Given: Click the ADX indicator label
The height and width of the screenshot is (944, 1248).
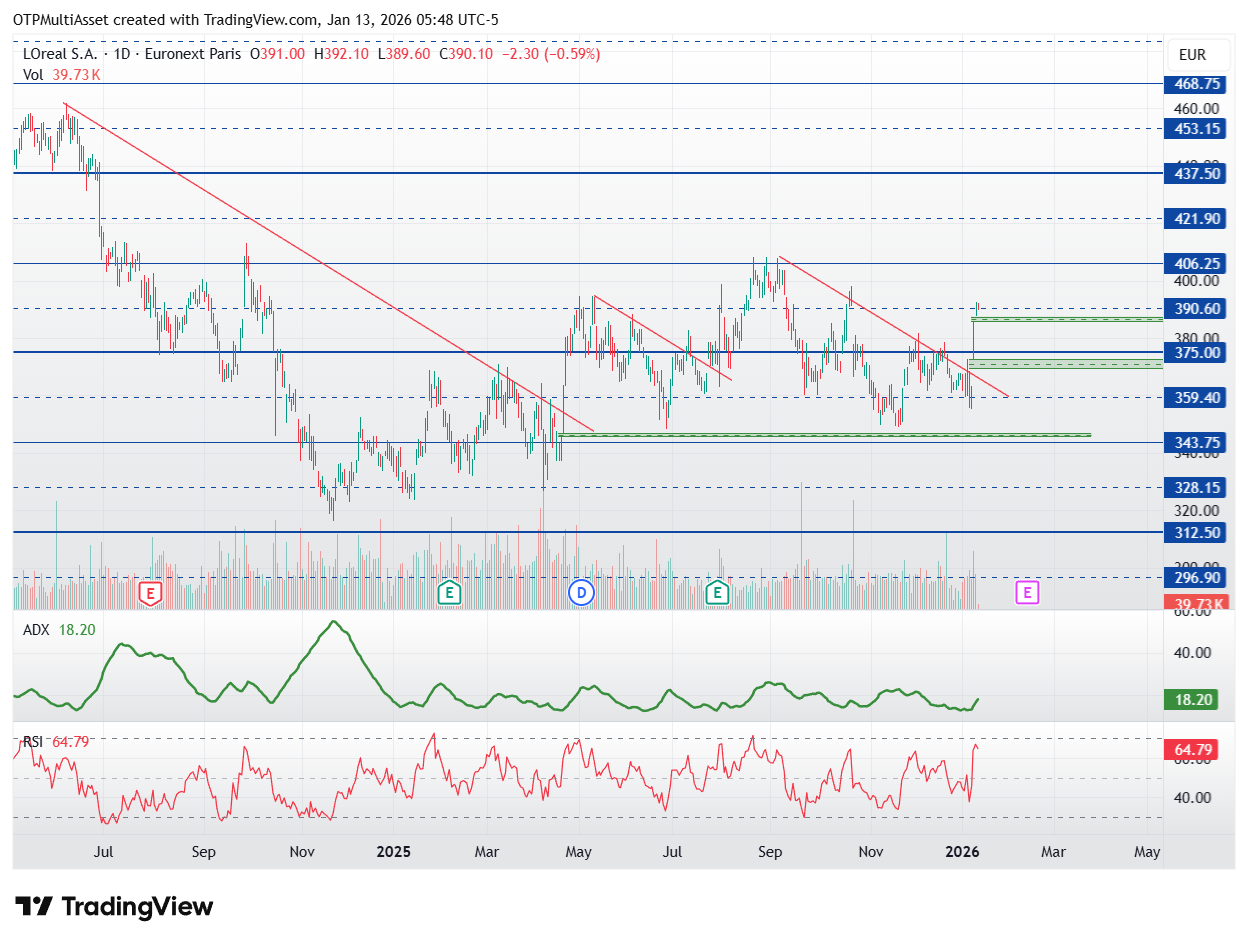Looking at the screenshot, I should 36,630.
